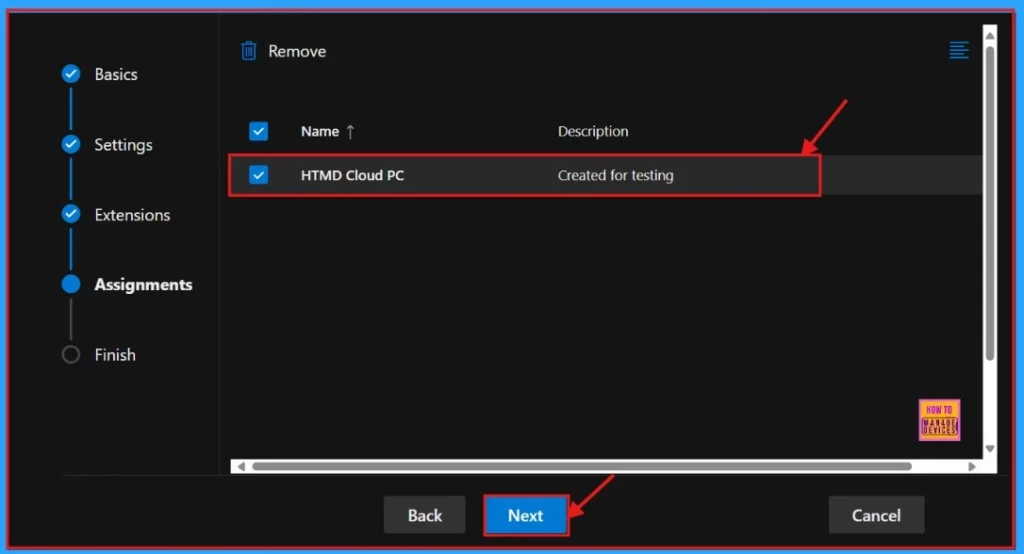Click the HTMD watermark logo

point(939,420)
